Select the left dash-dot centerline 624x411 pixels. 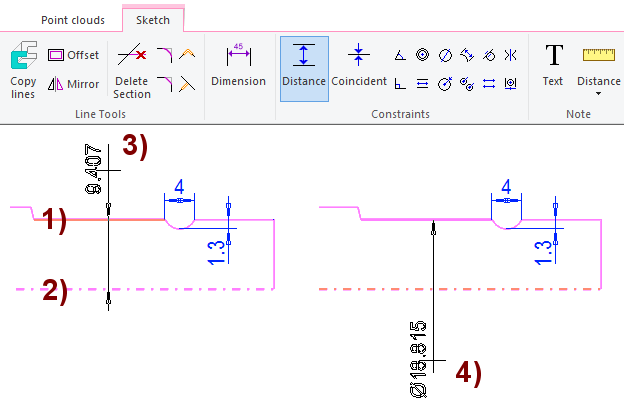tap(145, 289)
